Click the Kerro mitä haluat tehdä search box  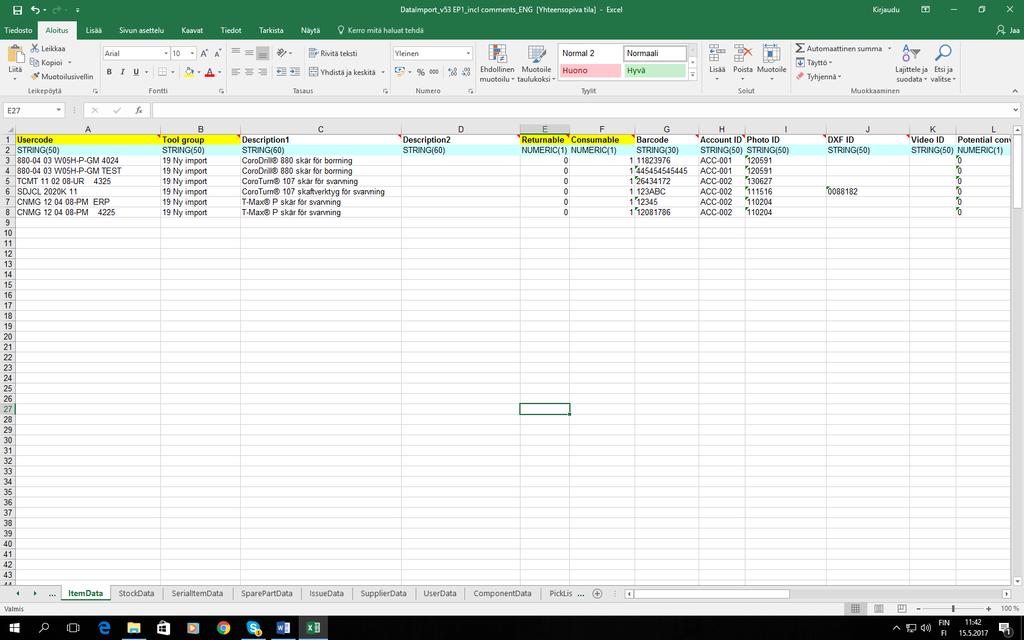tap(380, 30)
